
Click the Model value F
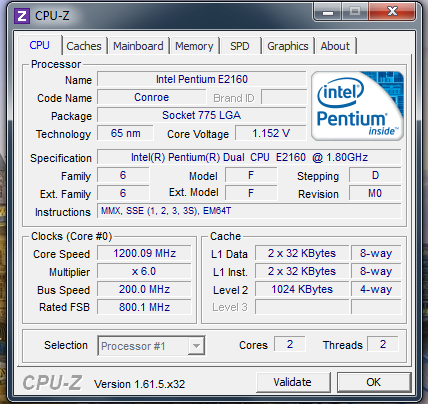[x=251, y=175]
